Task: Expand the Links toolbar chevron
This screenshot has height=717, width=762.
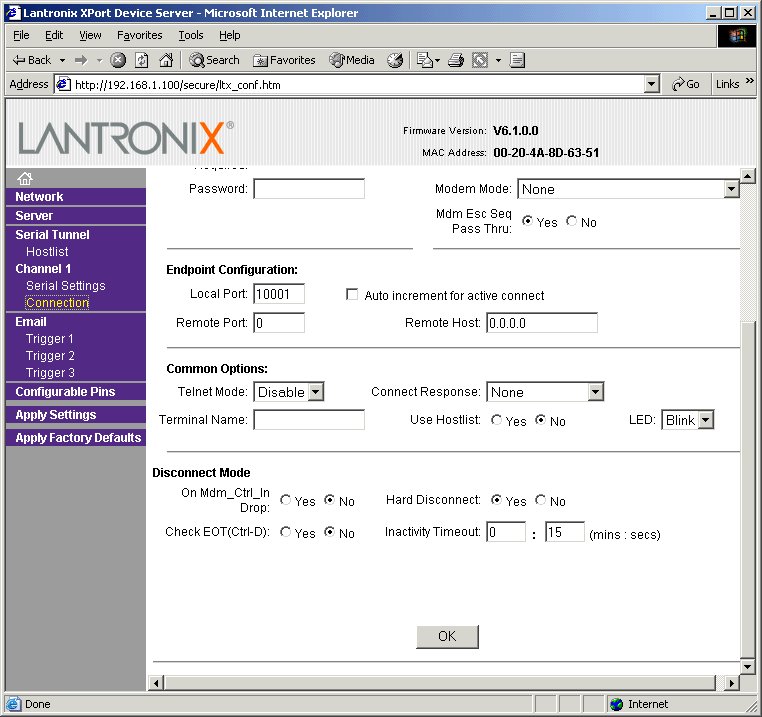Action: point(750,81)
